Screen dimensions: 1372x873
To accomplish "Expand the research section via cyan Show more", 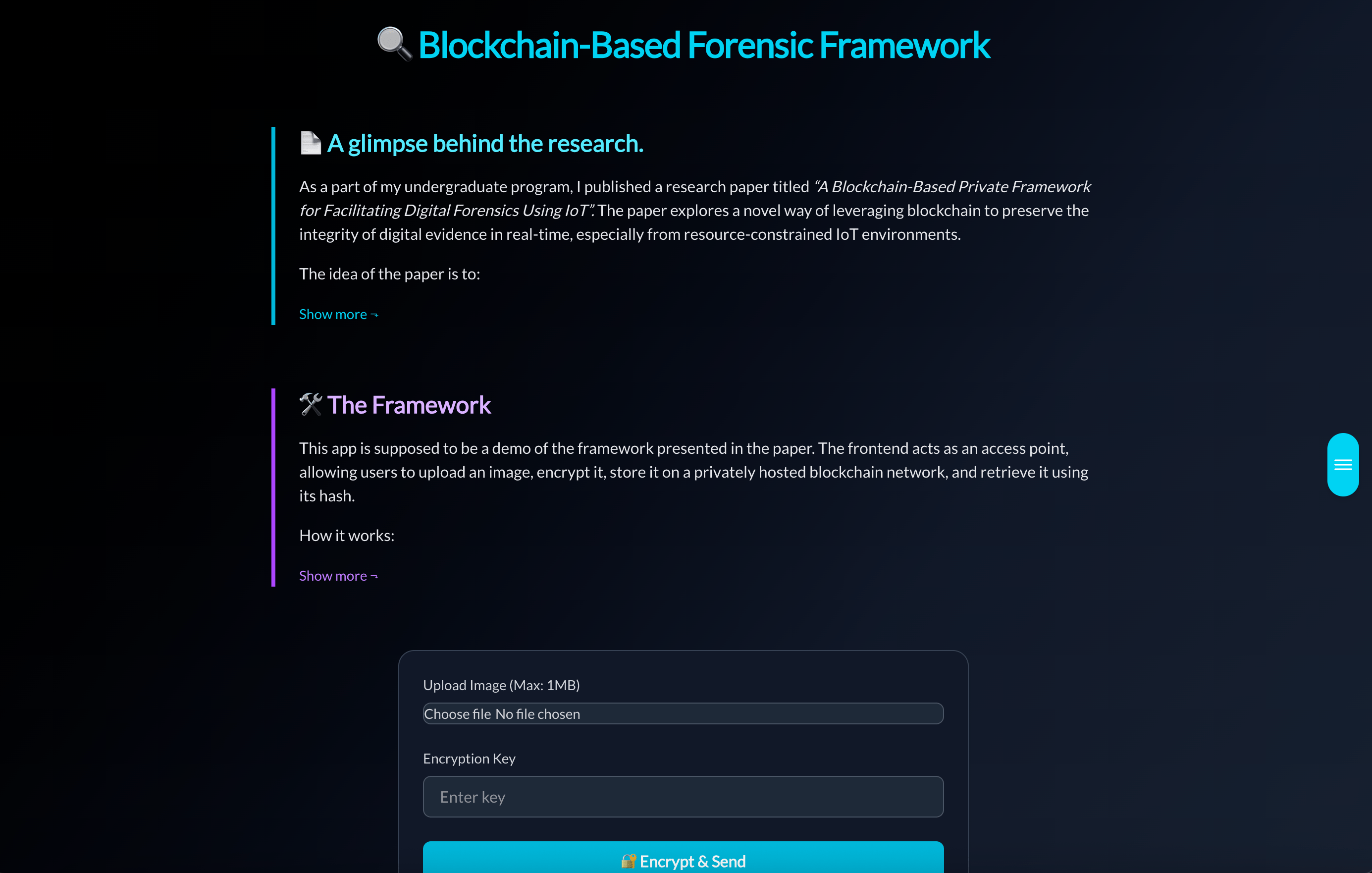I will pyautogui.click(x=333, y=314).
